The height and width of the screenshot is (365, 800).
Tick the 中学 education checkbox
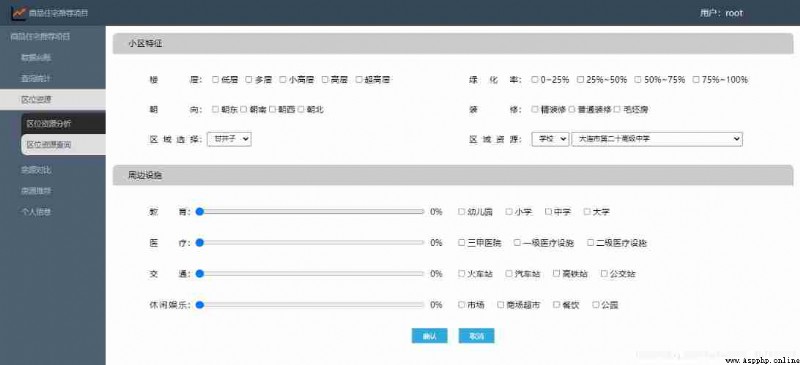click(x=548, y=211)
